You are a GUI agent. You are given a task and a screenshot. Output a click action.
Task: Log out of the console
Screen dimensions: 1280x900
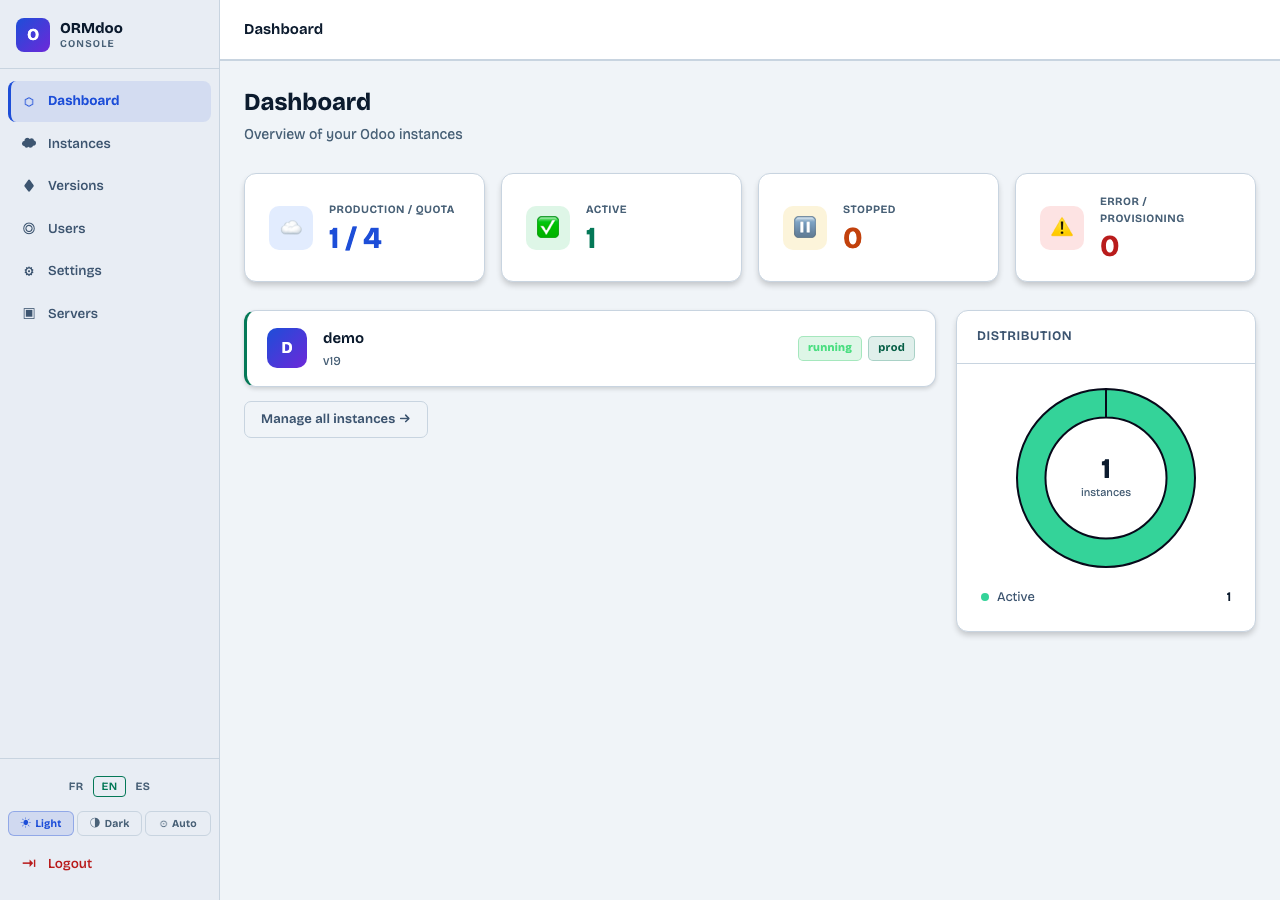click(x=110, y=863)
